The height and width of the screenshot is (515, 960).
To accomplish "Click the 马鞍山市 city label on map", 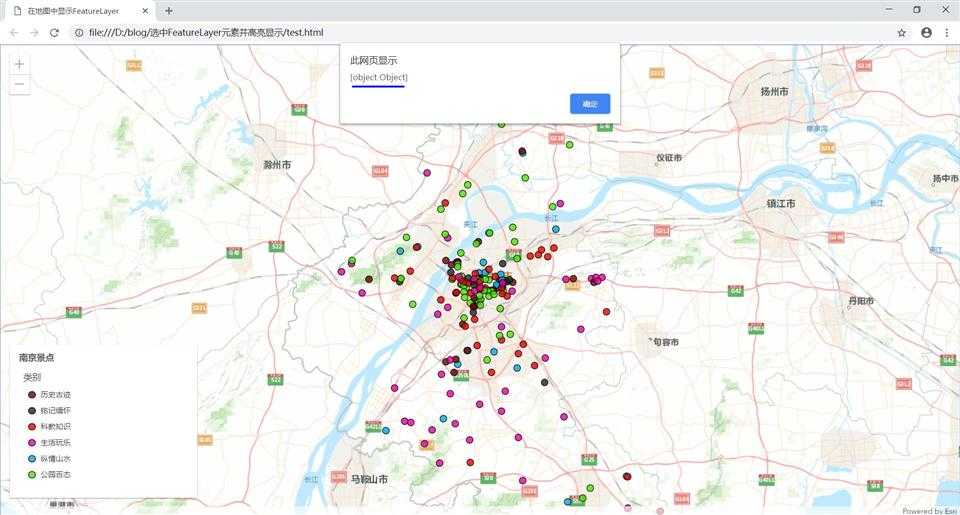I will click(x=369, y=479).
